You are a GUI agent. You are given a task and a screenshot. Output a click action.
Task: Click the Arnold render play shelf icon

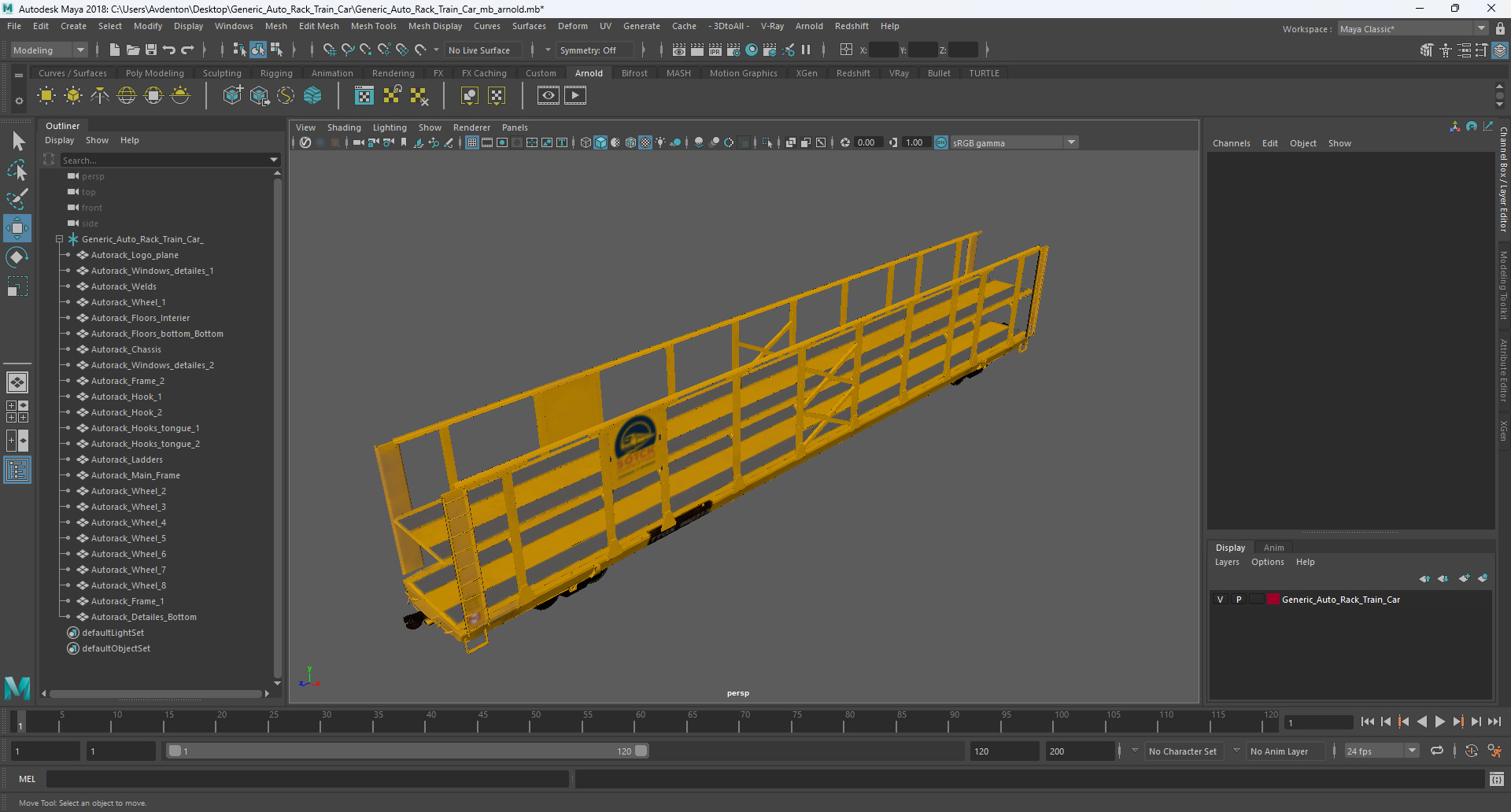(x=575, y=96)
